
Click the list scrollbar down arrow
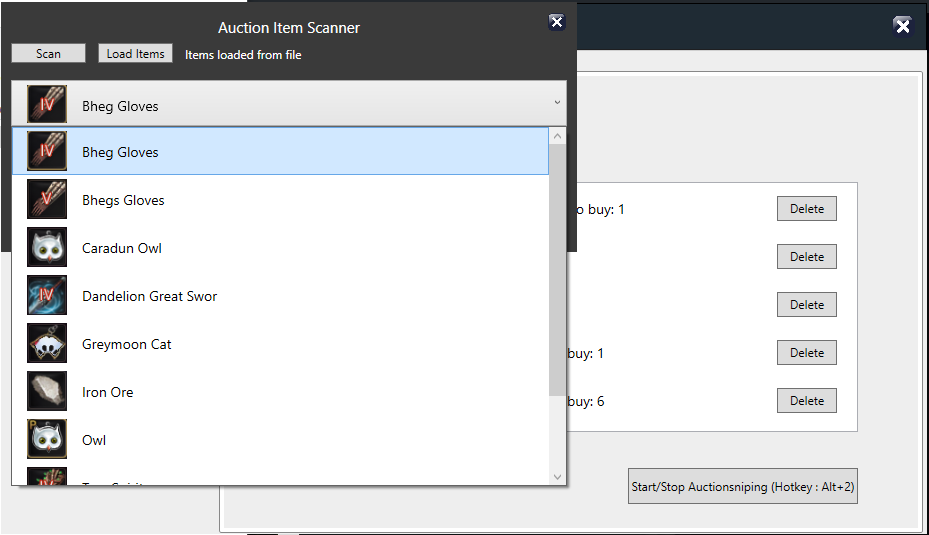coord(557,476)
